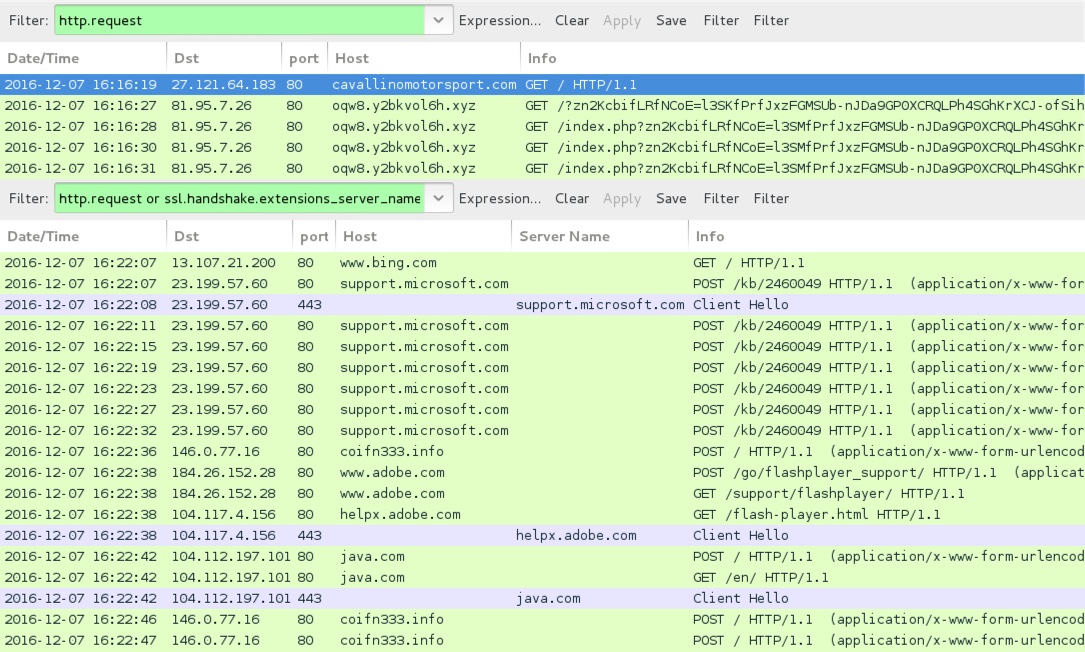Click the destination IP 13.107.21.200

tap(224, 262)
